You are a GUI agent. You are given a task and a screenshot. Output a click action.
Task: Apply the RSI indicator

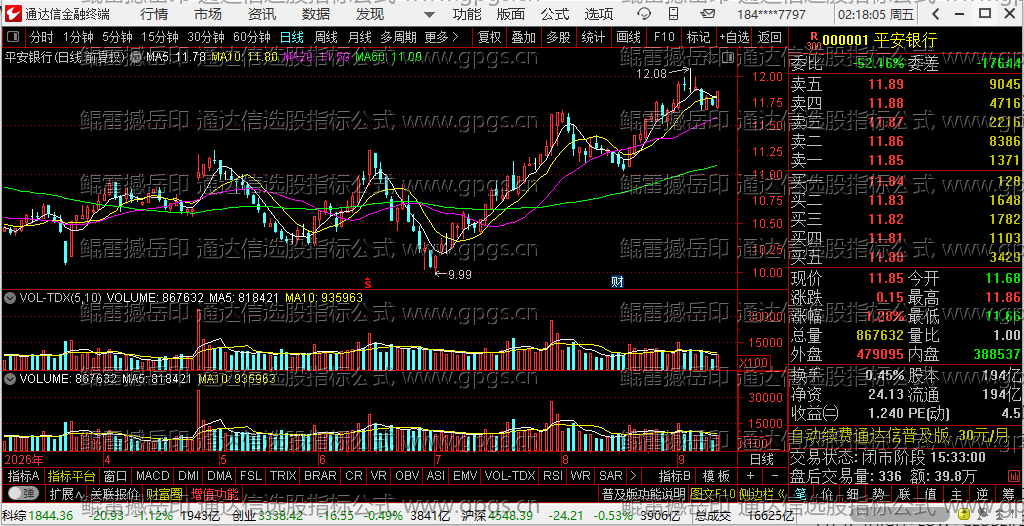553,476
